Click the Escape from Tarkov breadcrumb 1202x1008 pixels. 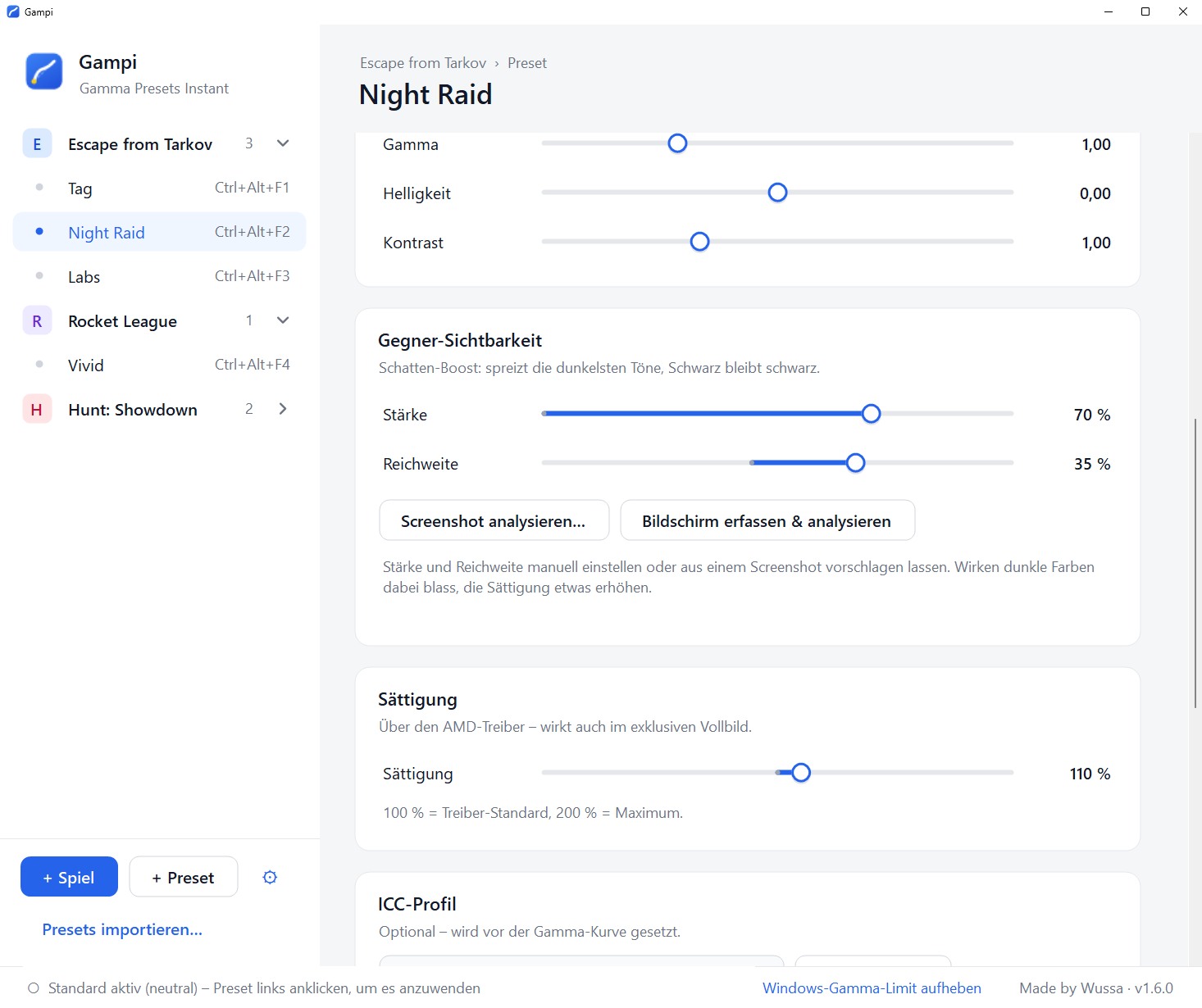pyautogui.click(x=423, y=63)
